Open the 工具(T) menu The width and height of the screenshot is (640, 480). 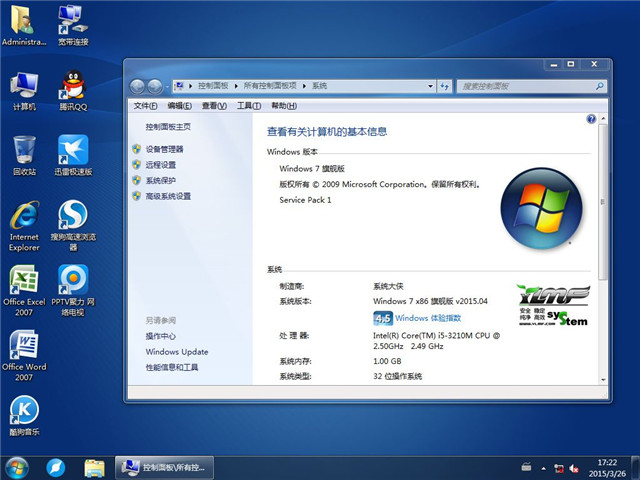(x=249, y=106)
